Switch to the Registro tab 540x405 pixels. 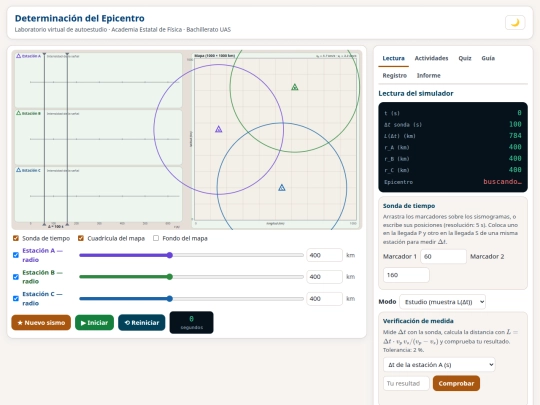[x=395, y=75]
